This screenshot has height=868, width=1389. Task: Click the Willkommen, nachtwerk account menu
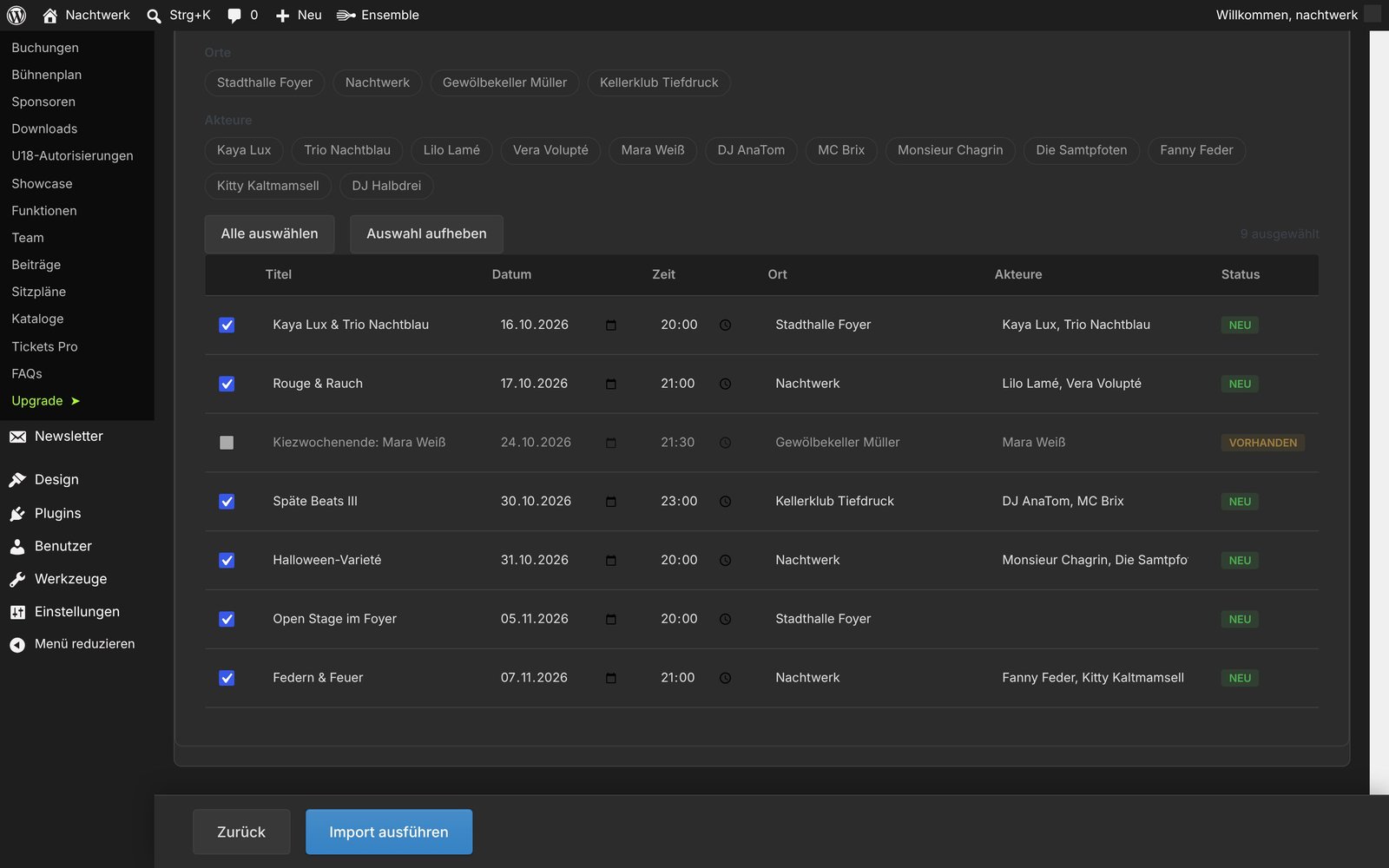coord(1297,15)
